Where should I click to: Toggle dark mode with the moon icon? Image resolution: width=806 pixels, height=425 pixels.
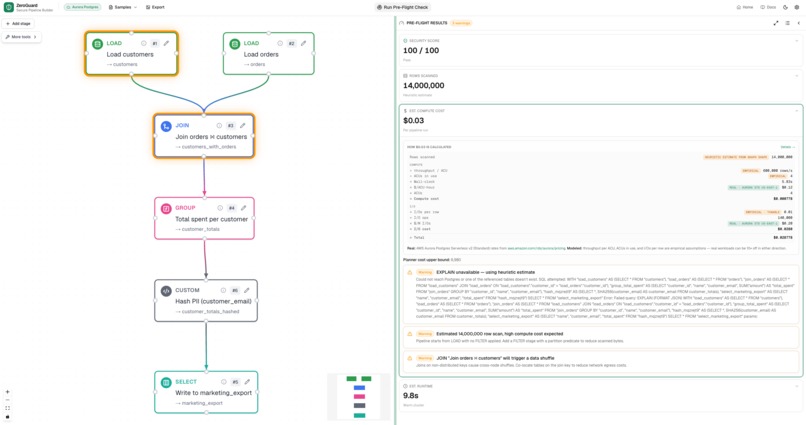click(x=785, y=7)
